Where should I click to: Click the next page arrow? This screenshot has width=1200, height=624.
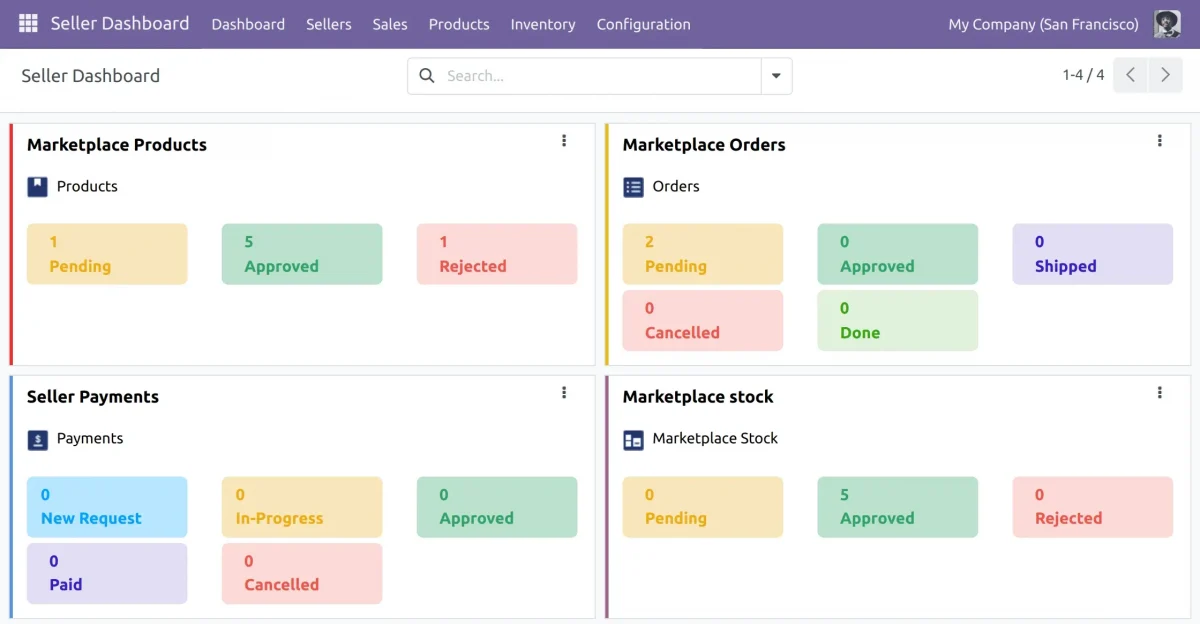pos(1165,74)
